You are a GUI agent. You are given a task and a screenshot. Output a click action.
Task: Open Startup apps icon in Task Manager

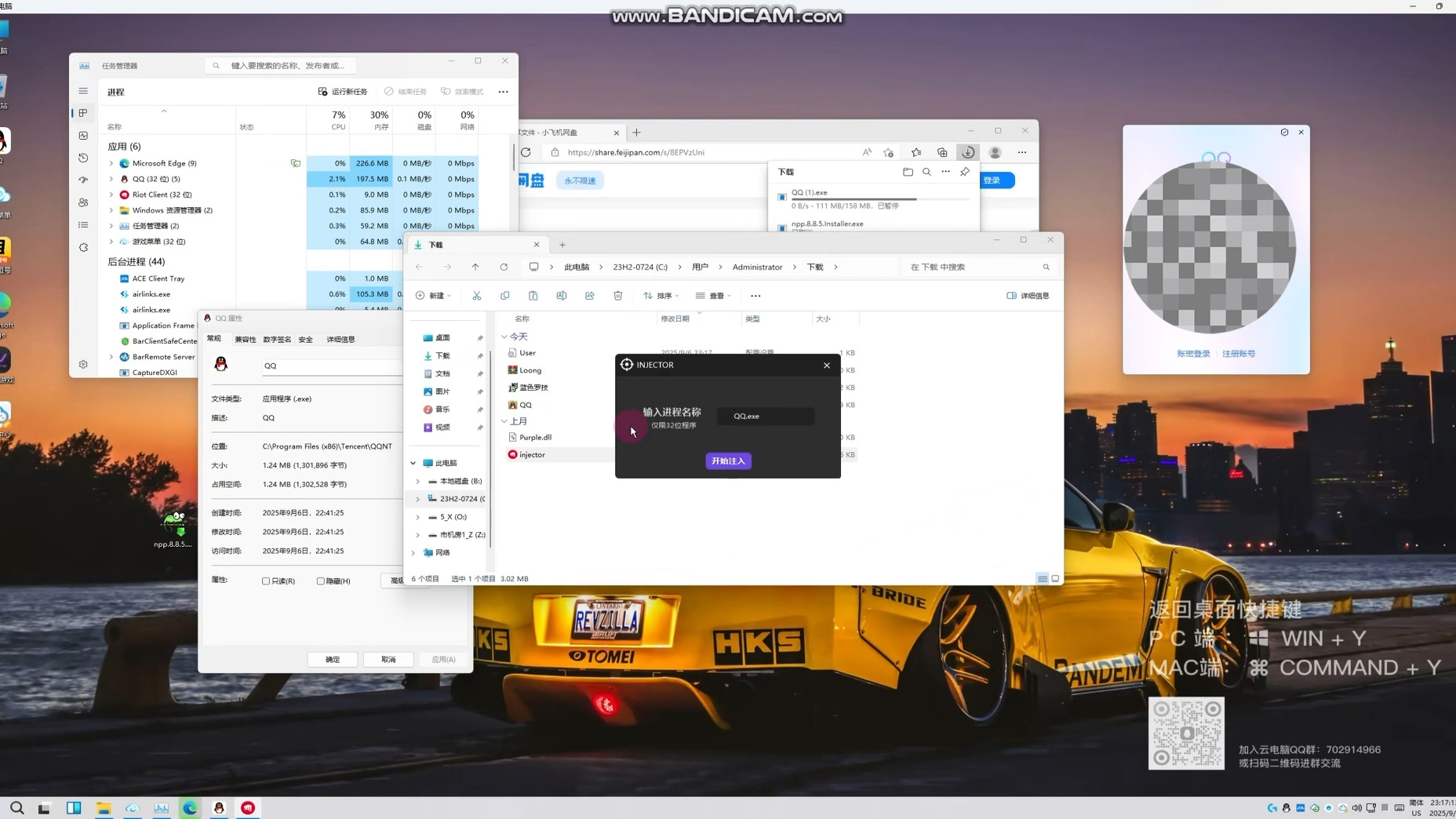tap(83, 180)
